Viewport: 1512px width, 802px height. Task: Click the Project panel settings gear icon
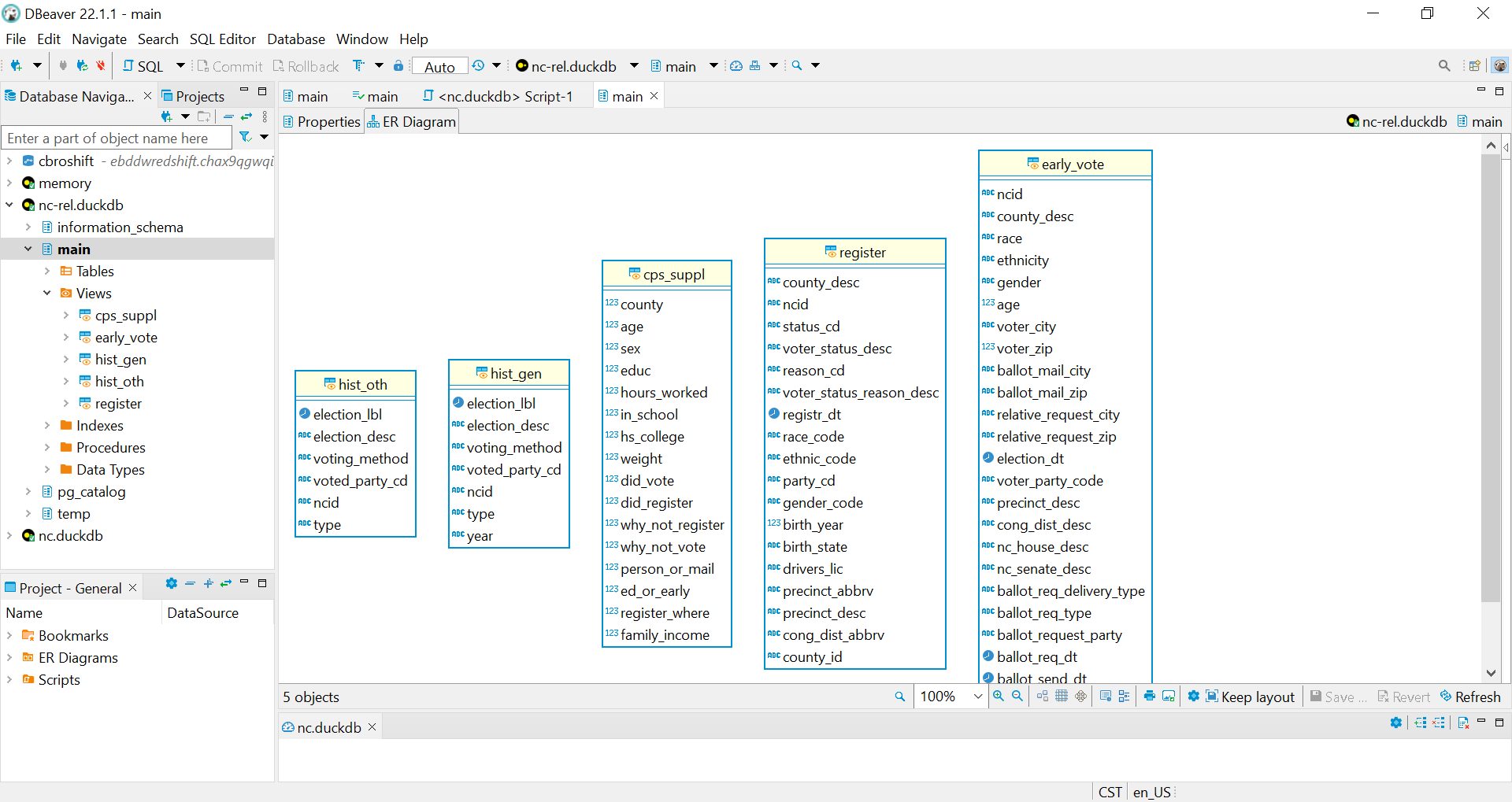pos(171,583)
